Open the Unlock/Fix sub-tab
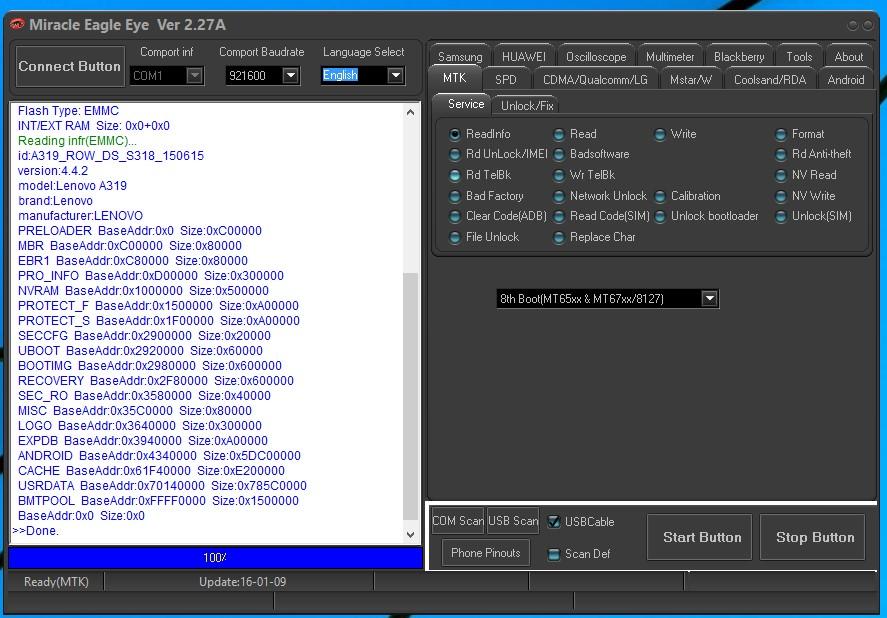This screenshot has width=887, height=618. tap(527, 105)
